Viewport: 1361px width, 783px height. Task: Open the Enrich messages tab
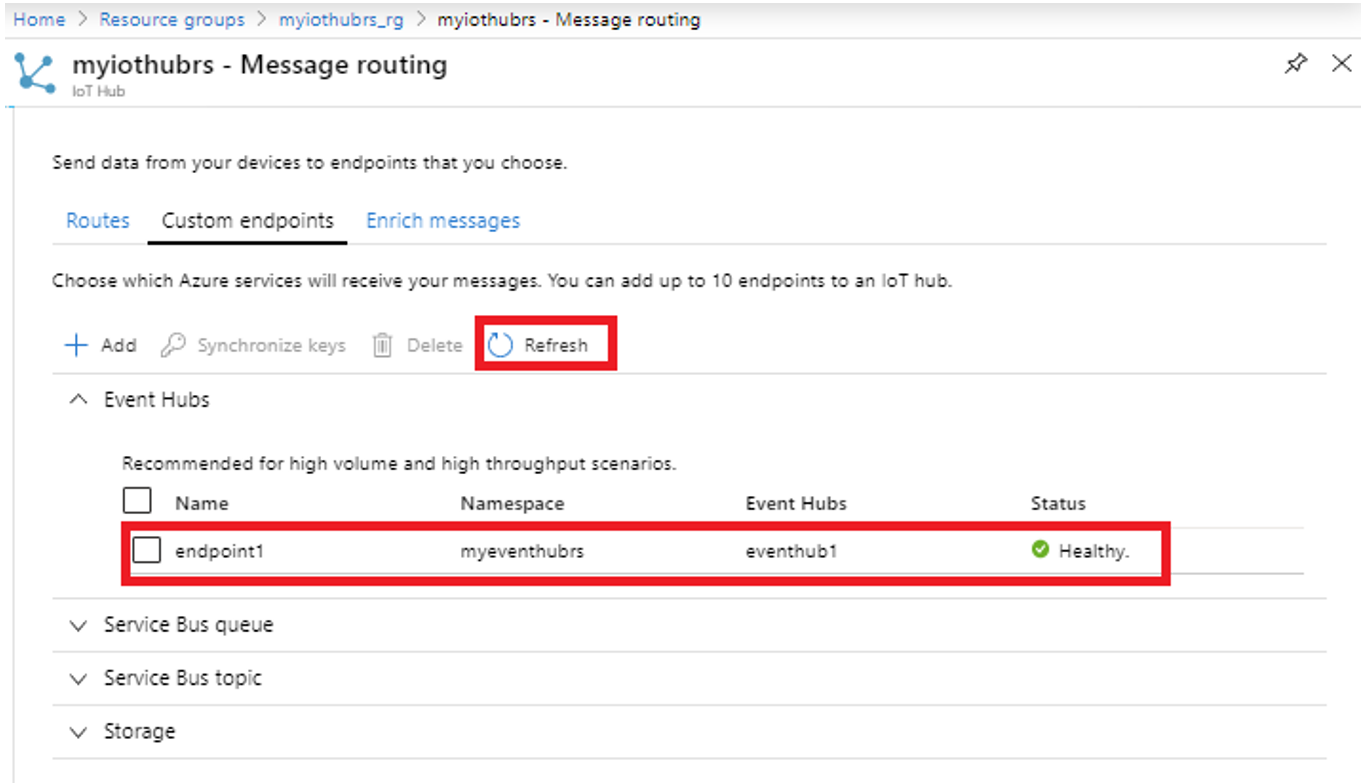tap(443, 221)
